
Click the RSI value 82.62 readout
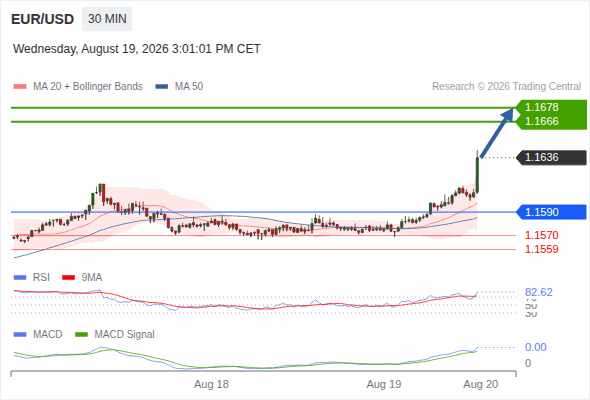[x=538, y=292]
